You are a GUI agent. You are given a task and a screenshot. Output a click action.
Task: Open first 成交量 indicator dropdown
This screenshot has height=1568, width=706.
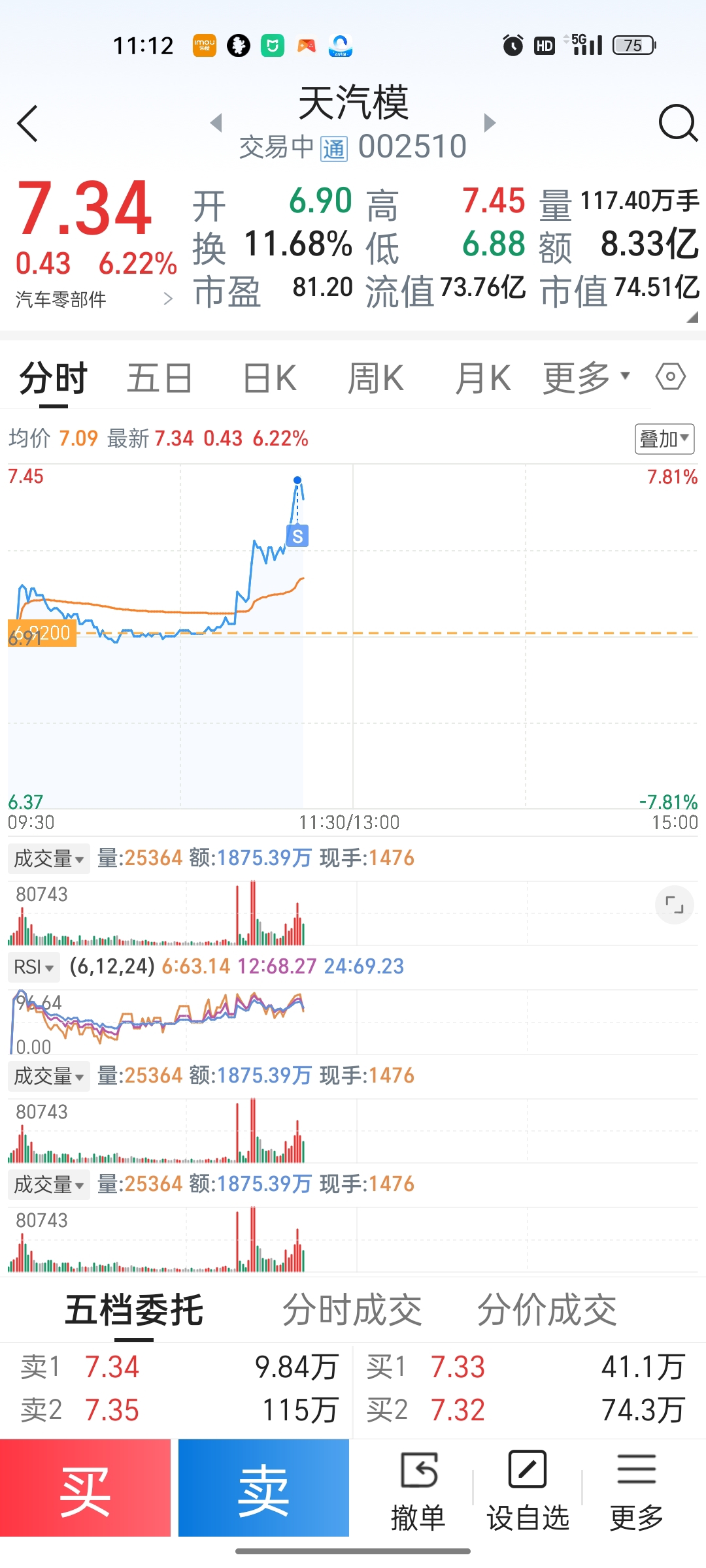[49, 858]
